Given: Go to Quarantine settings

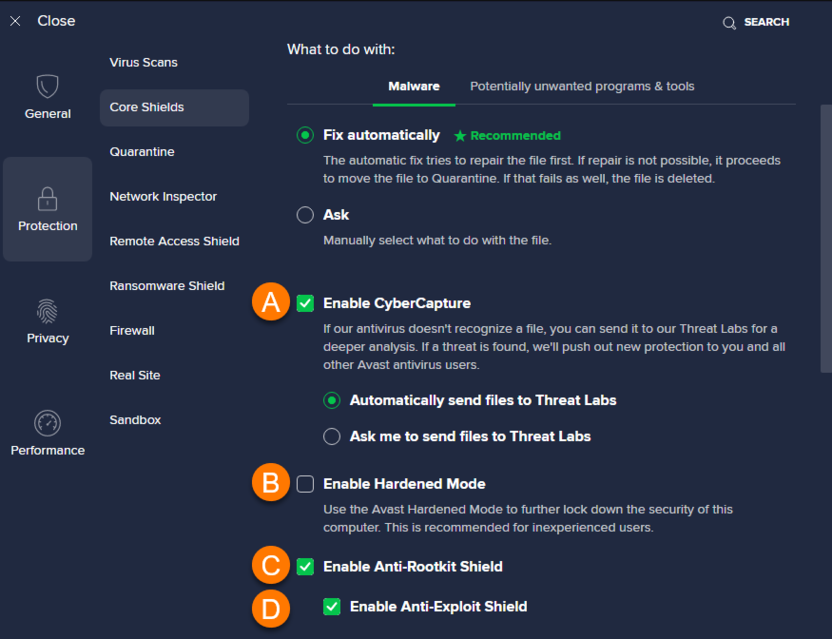Looking at the screenshot, I should [142, 152].
